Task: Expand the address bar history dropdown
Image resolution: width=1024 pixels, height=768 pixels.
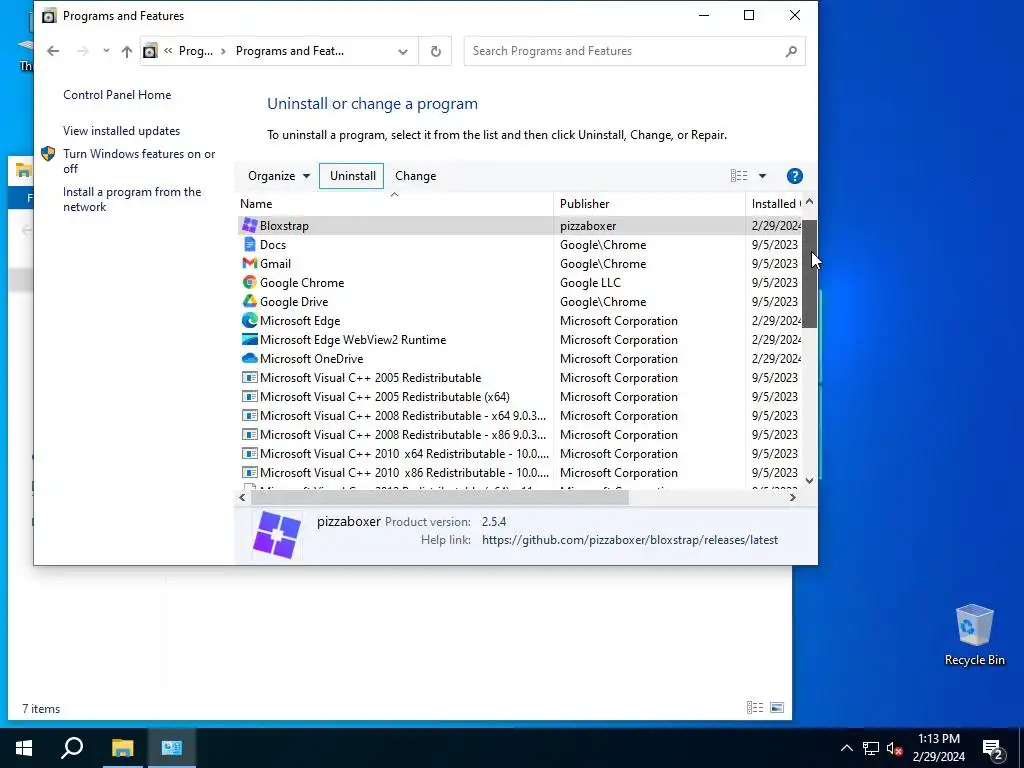Action: click(x=403, y=51)
